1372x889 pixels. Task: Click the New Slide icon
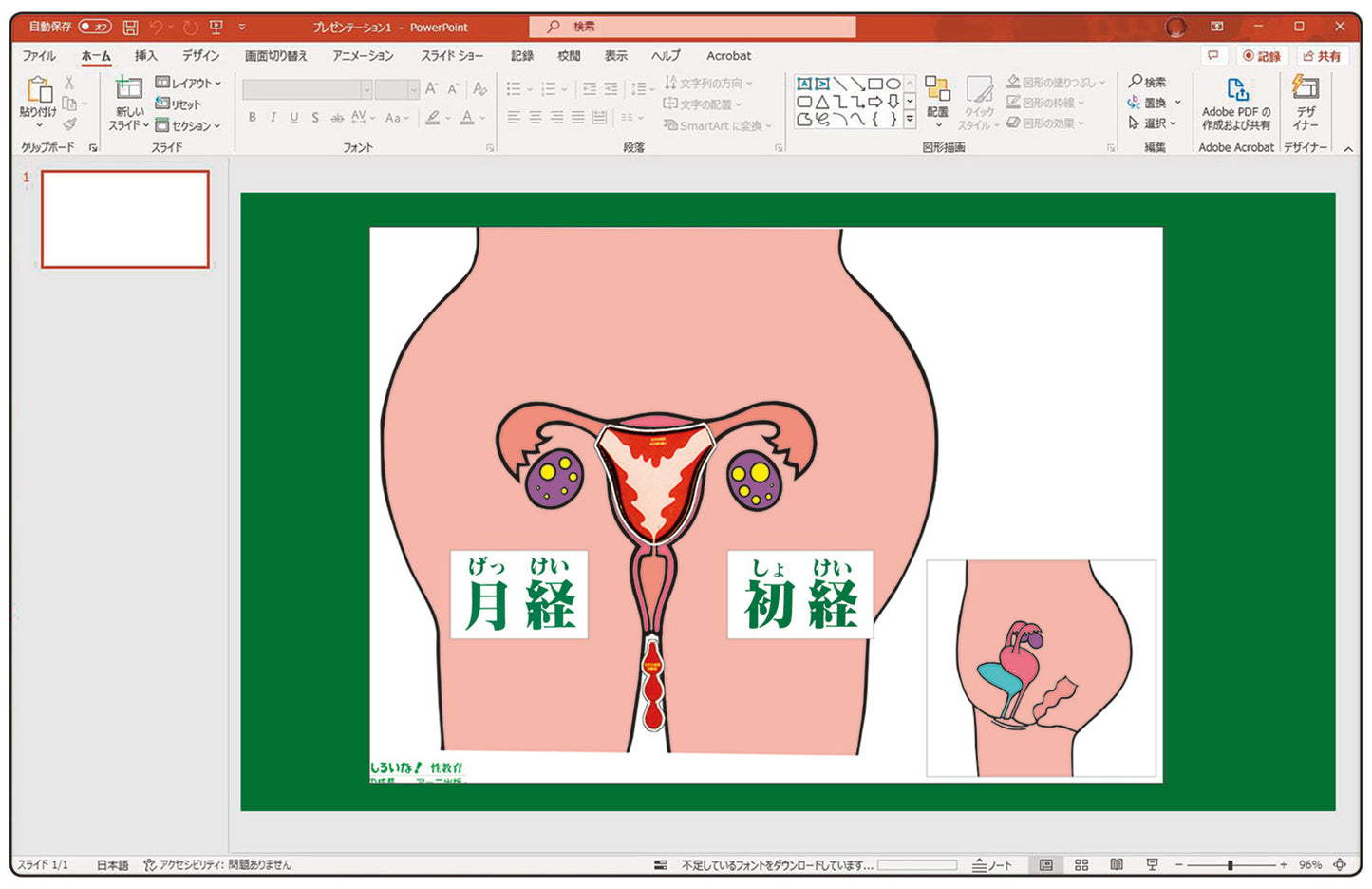(x=128, y=90)
